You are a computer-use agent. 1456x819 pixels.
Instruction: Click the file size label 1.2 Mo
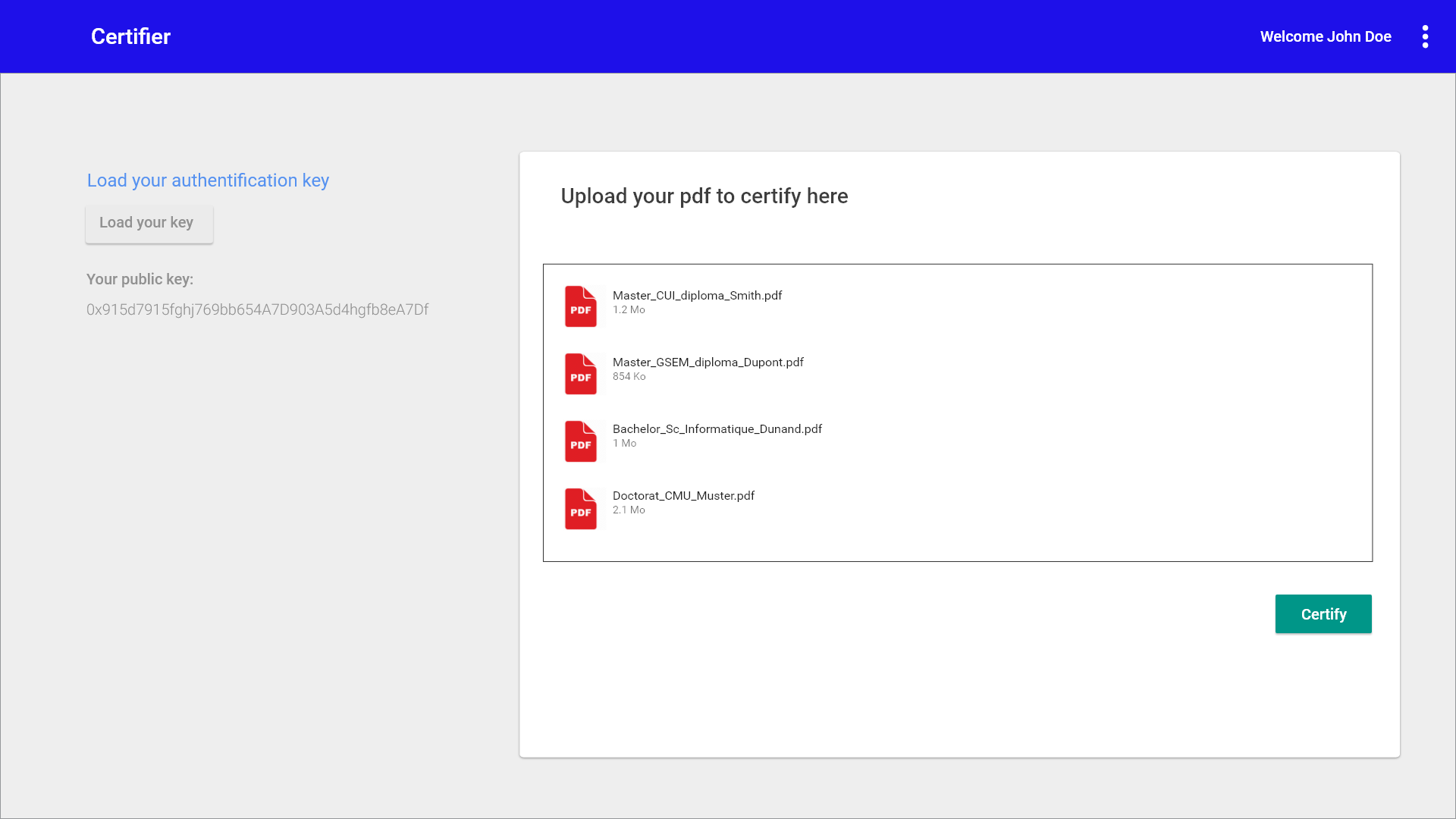[629, 309]
